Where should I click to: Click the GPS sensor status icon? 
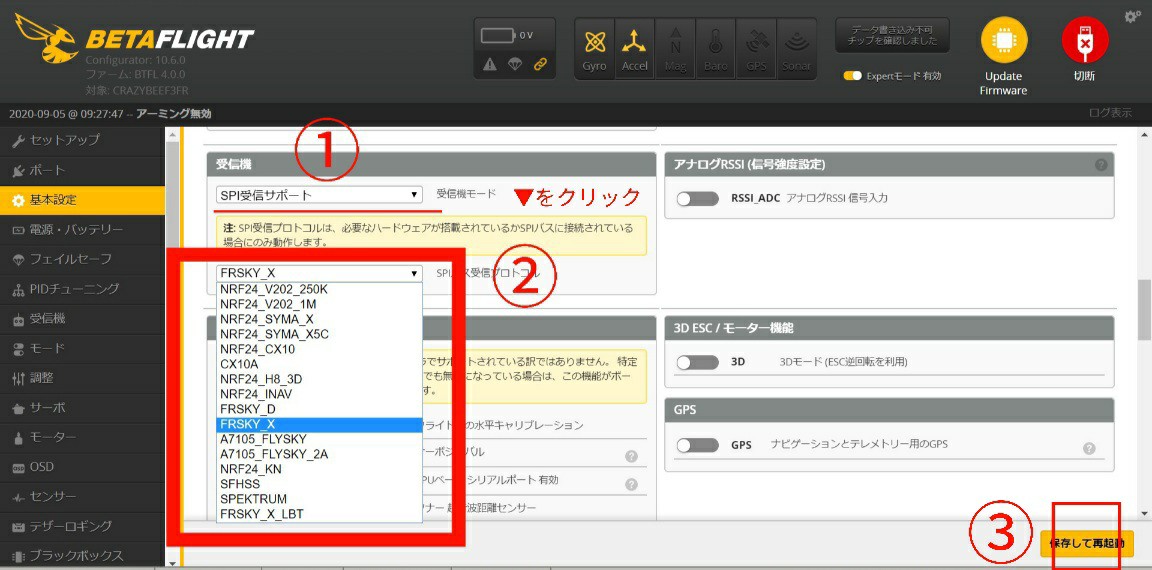(756, 48)
